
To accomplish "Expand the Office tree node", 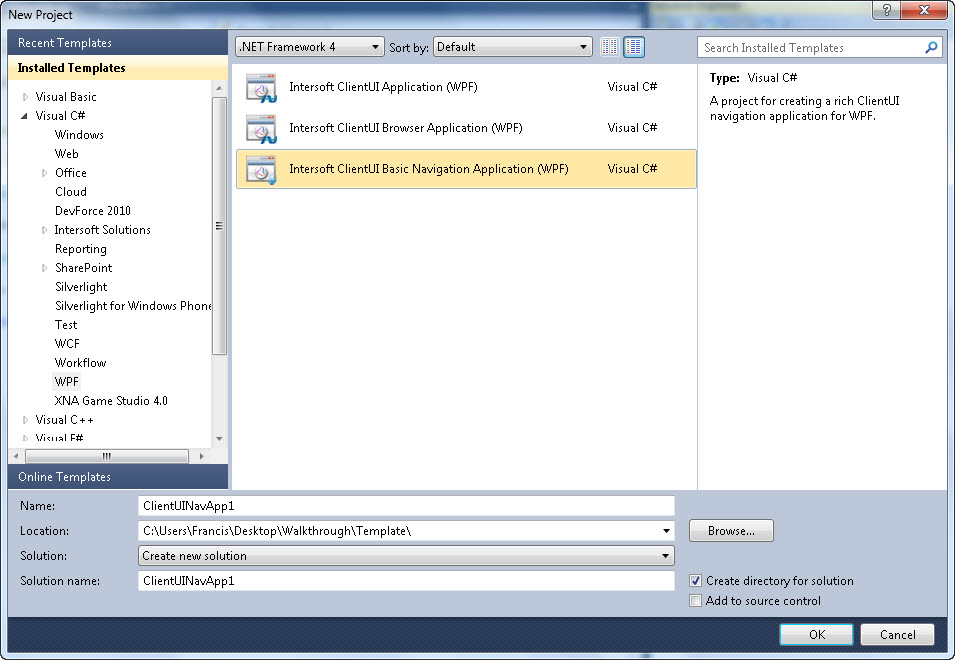I will pyautogui.click(x=44, y=173).
